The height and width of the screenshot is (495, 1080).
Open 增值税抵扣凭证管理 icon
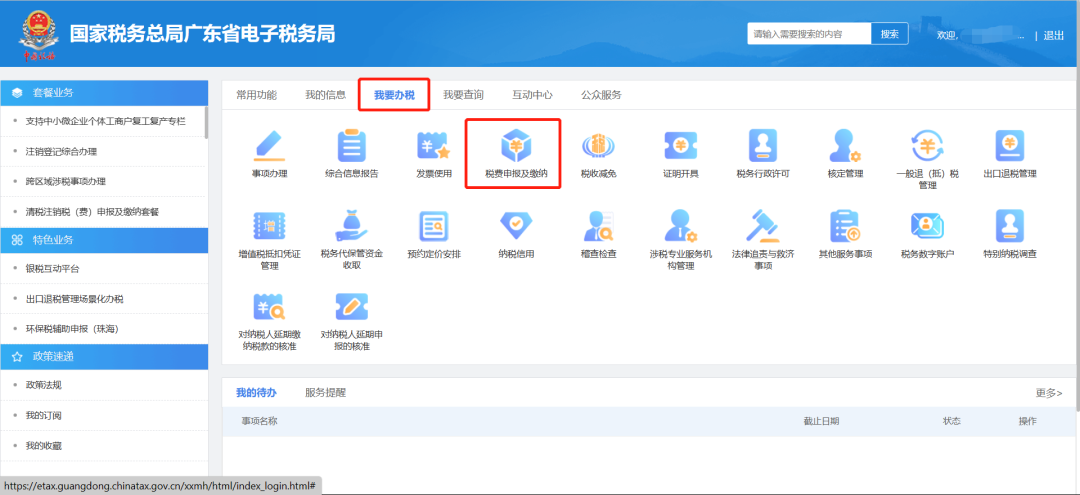coord(269,227)
